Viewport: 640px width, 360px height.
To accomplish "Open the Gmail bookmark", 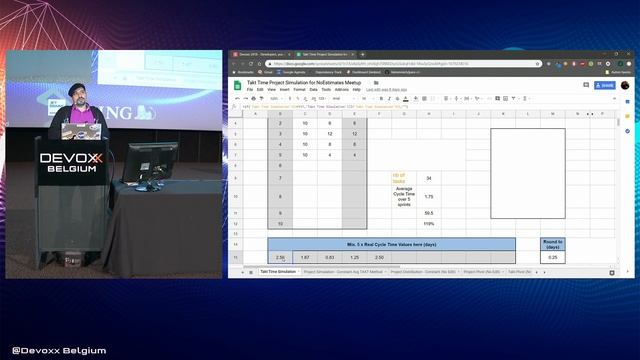I will pos(265,72).
